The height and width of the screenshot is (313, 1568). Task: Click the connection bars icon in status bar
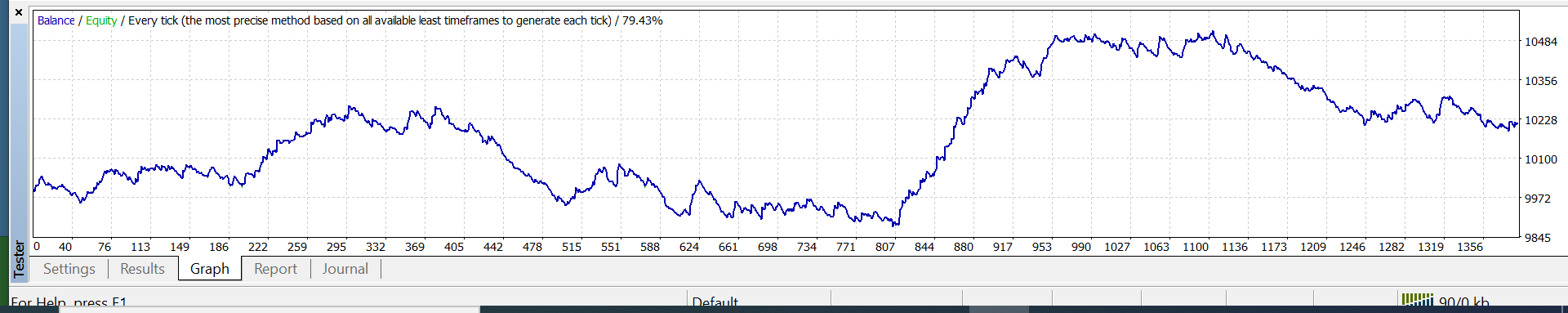pyautogui.click(x=1418, y=301)
